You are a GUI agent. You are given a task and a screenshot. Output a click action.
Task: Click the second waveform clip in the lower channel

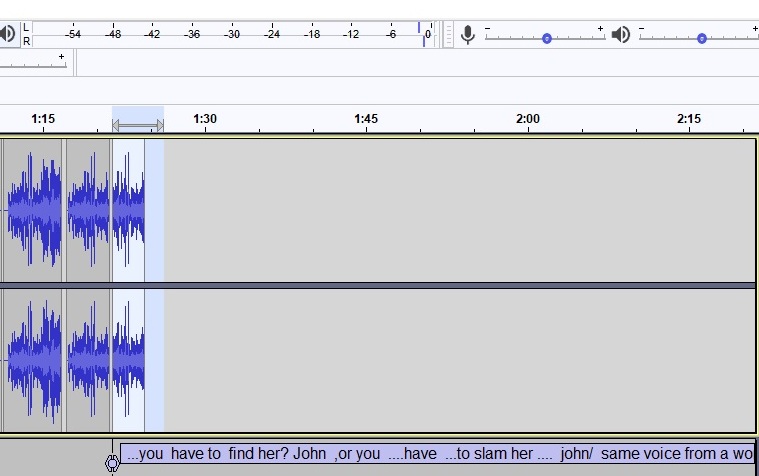click(88, 360)
